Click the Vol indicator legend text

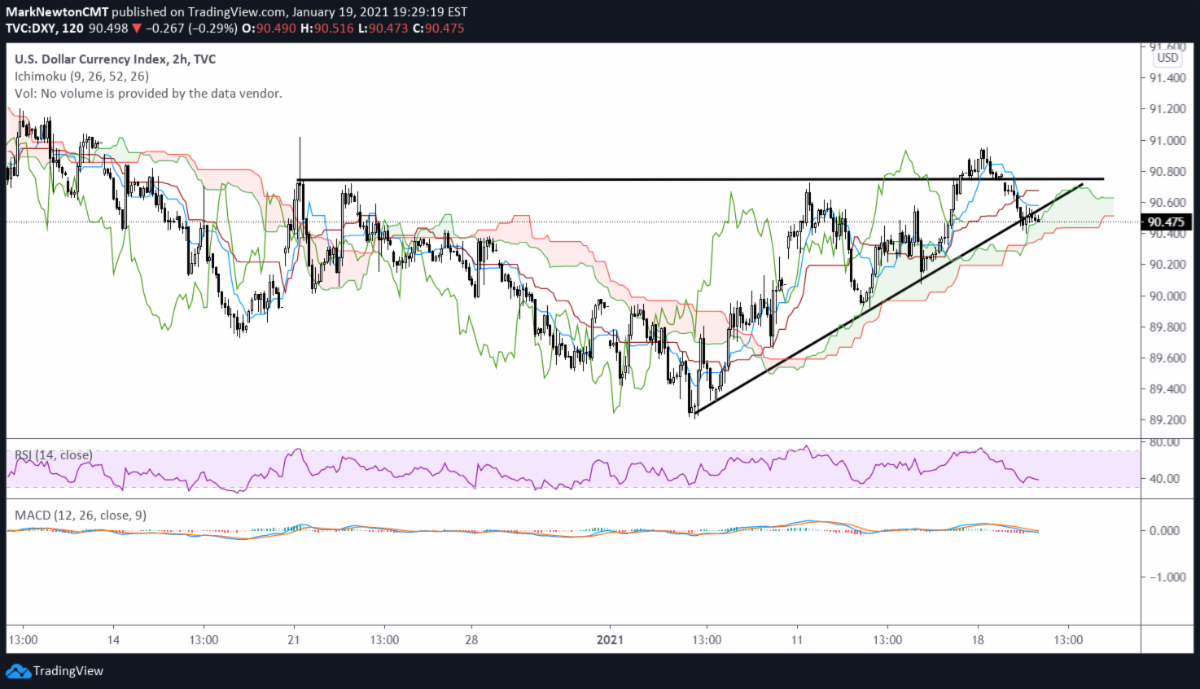[x=146, y=93]
